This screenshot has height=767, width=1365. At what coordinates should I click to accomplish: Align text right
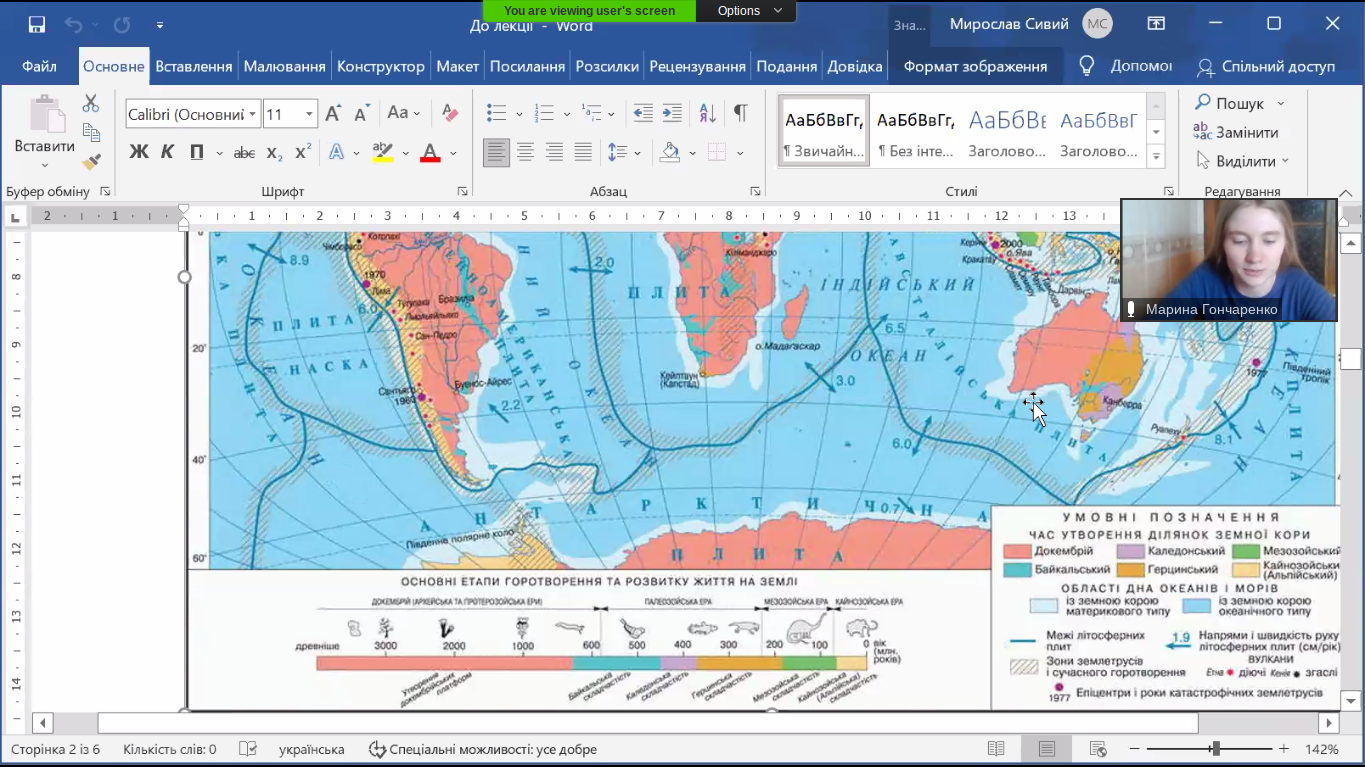[x=554, y=152]
